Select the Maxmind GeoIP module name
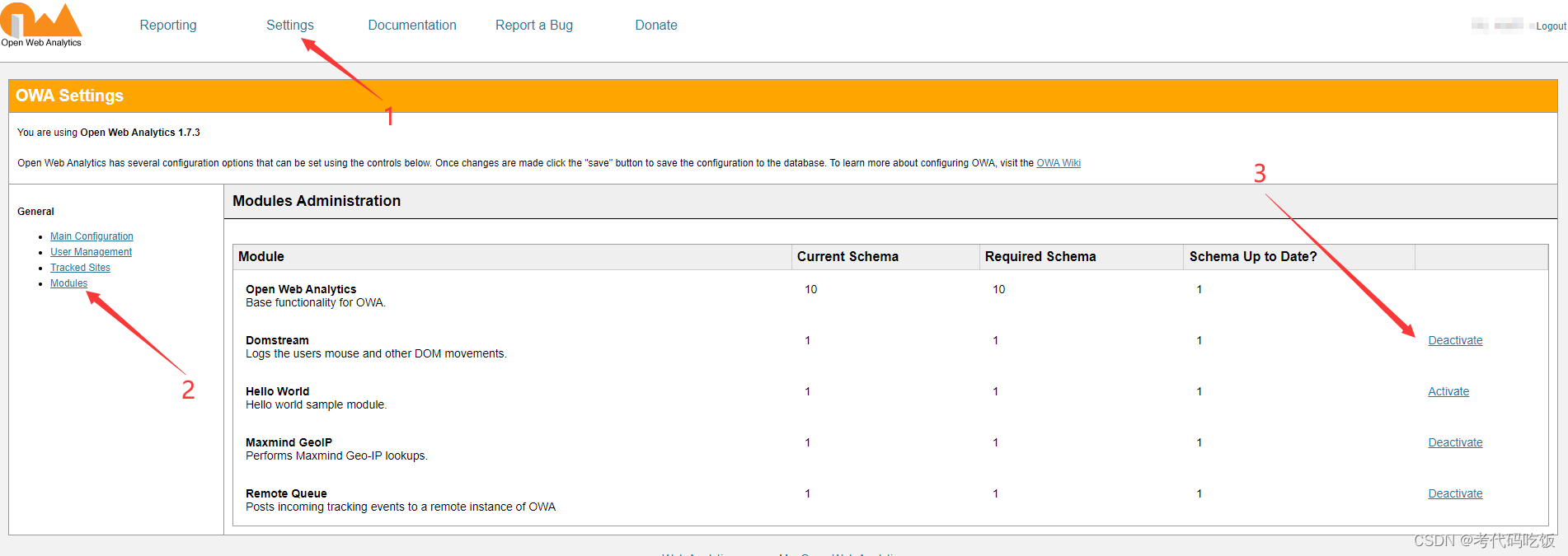 coord(289,442)
